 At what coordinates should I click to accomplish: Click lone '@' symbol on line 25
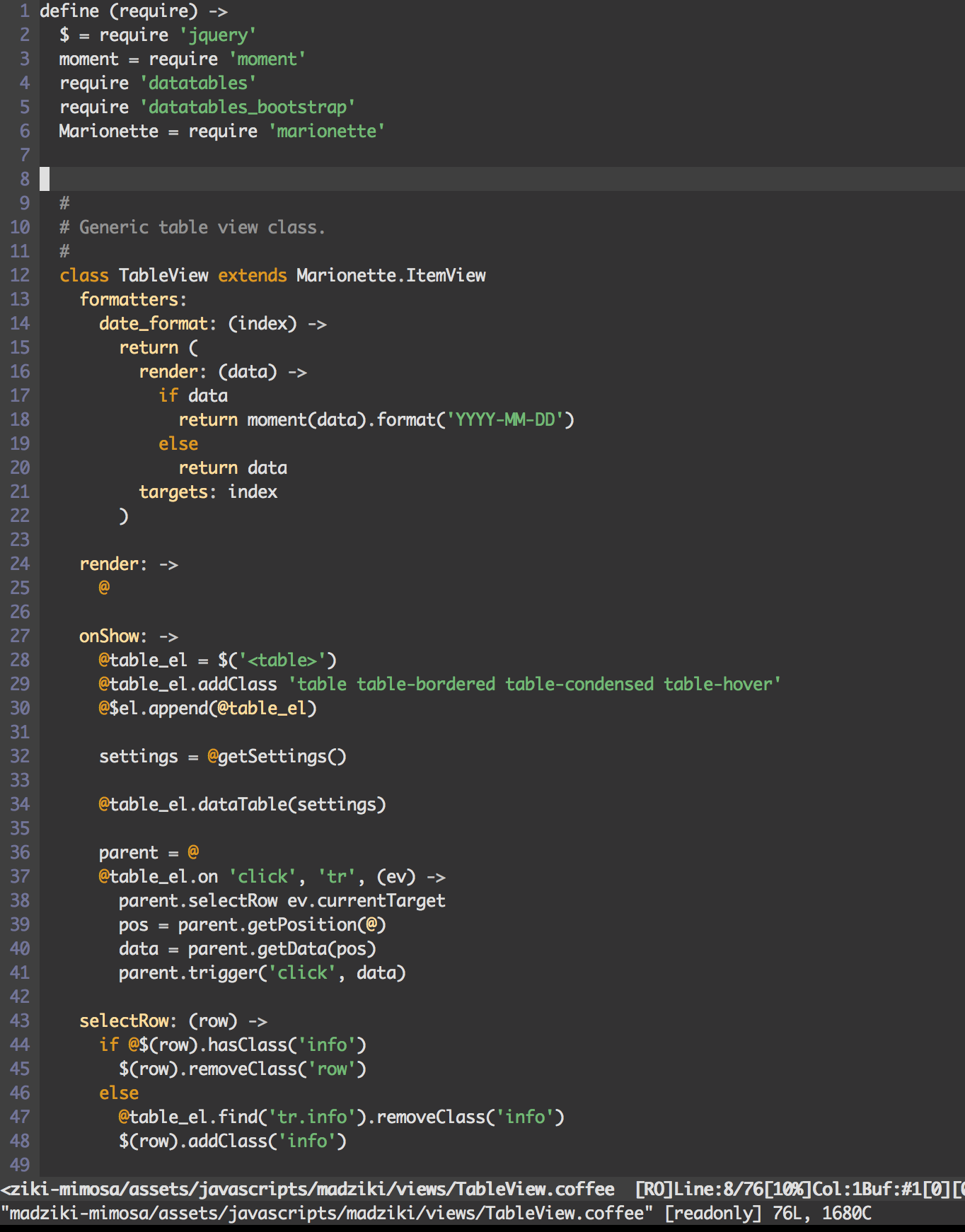104,588
